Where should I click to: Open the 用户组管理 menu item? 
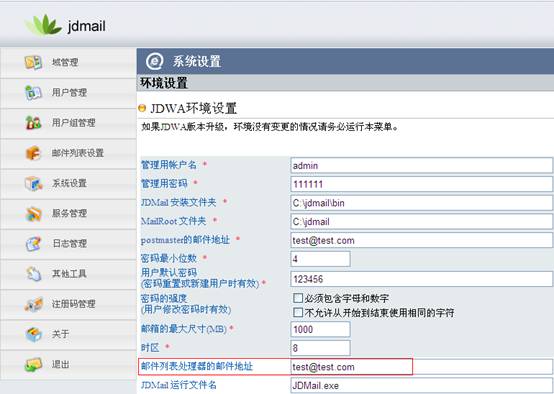tap(68, 123)
